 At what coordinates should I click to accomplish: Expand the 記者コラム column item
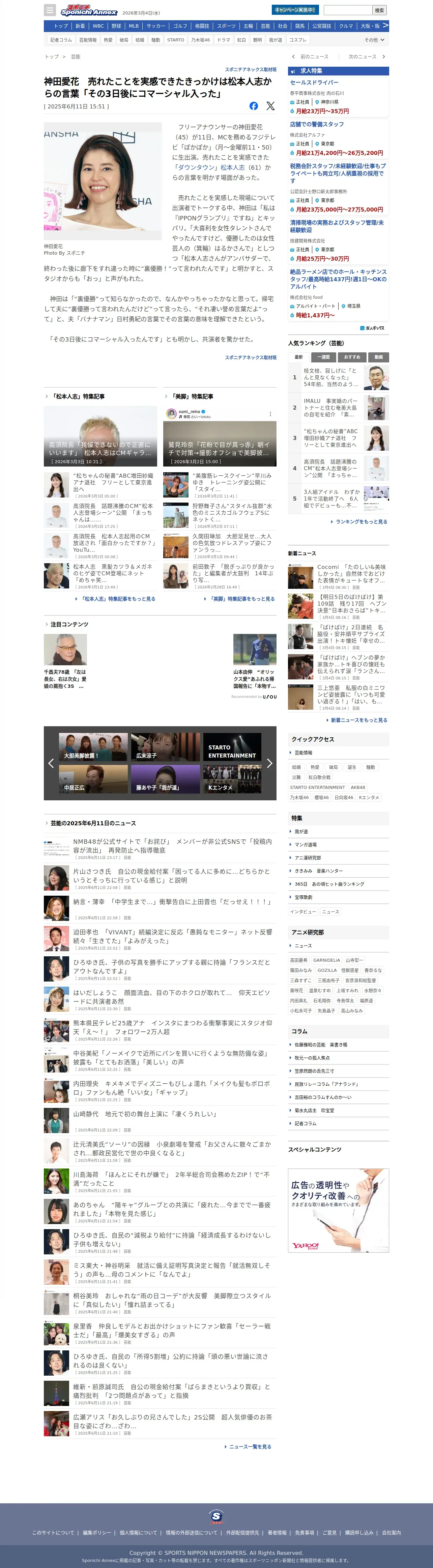click(339, 1124)
